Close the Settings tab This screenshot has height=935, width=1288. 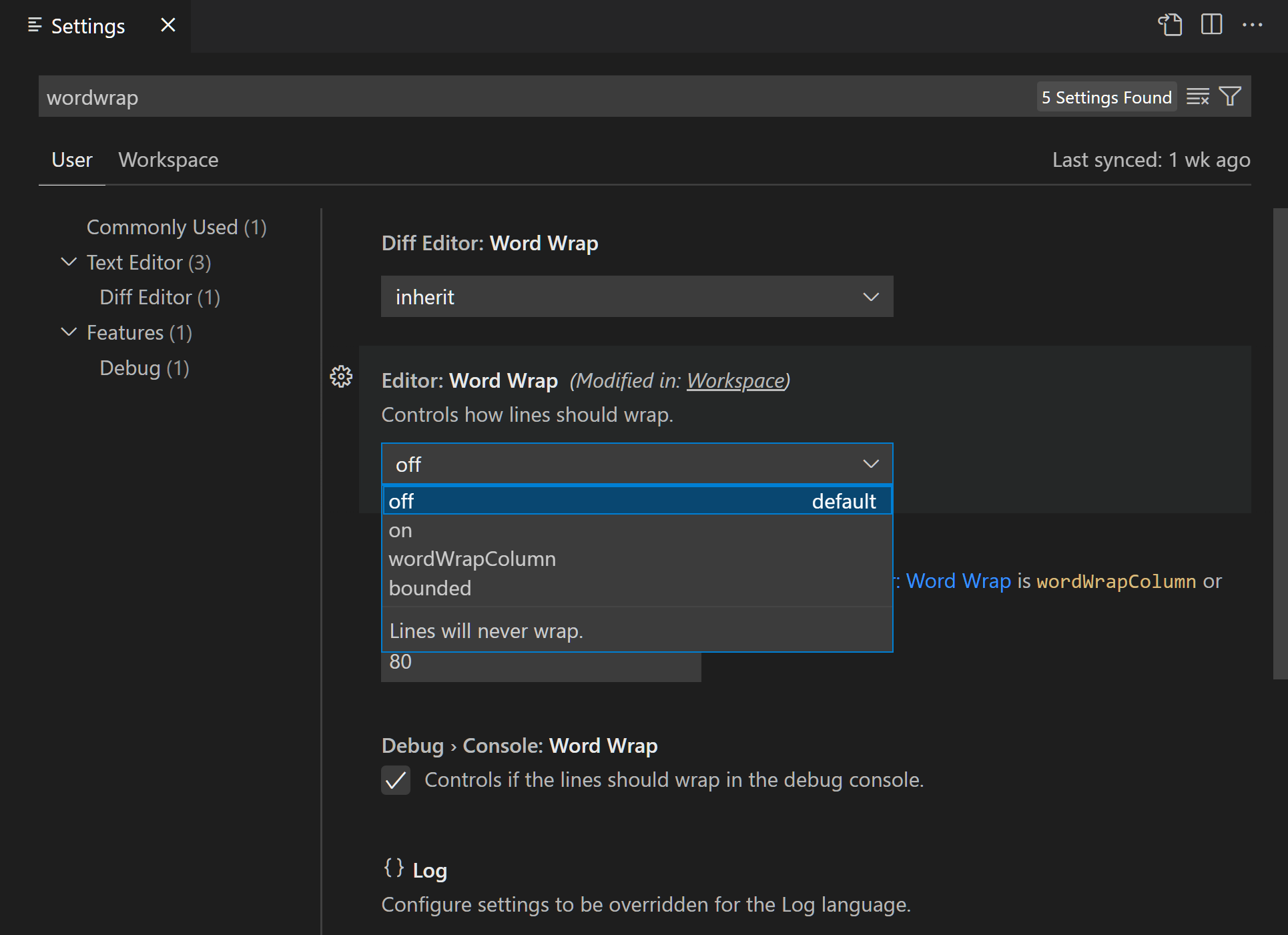(168, 25)
